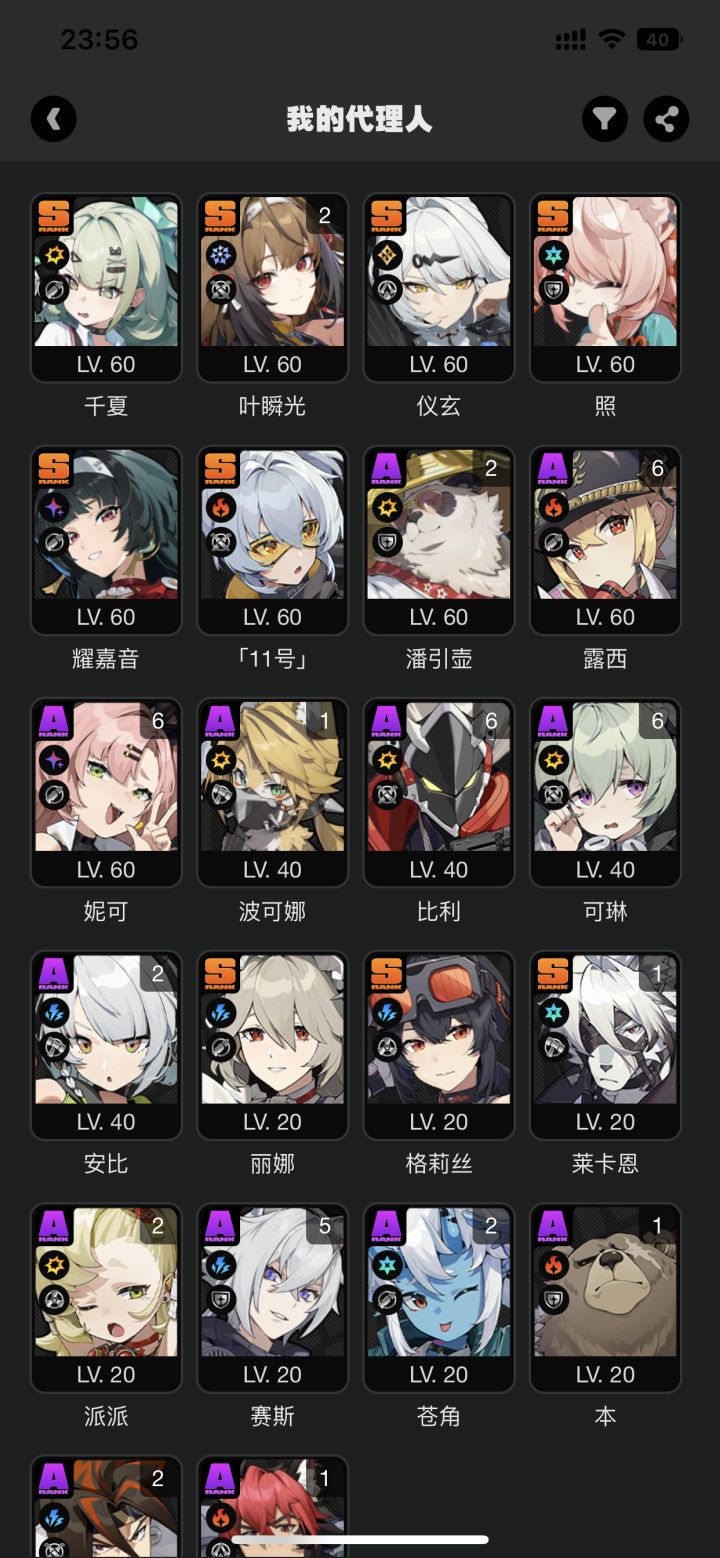Tap the 格莉丝 name label
The image size is (720, 1558).
438,1164
